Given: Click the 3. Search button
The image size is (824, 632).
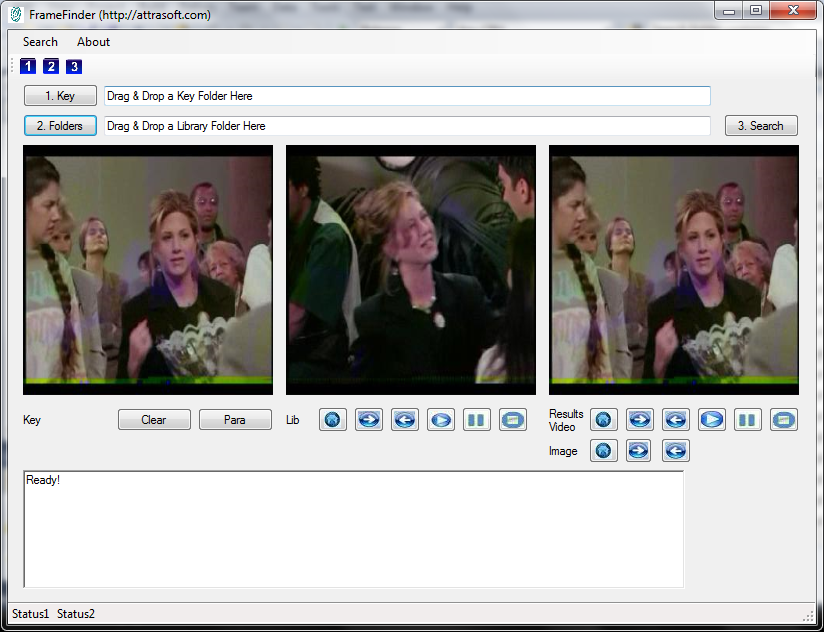Looking at the screenshot, I should [x=761, y=126].
